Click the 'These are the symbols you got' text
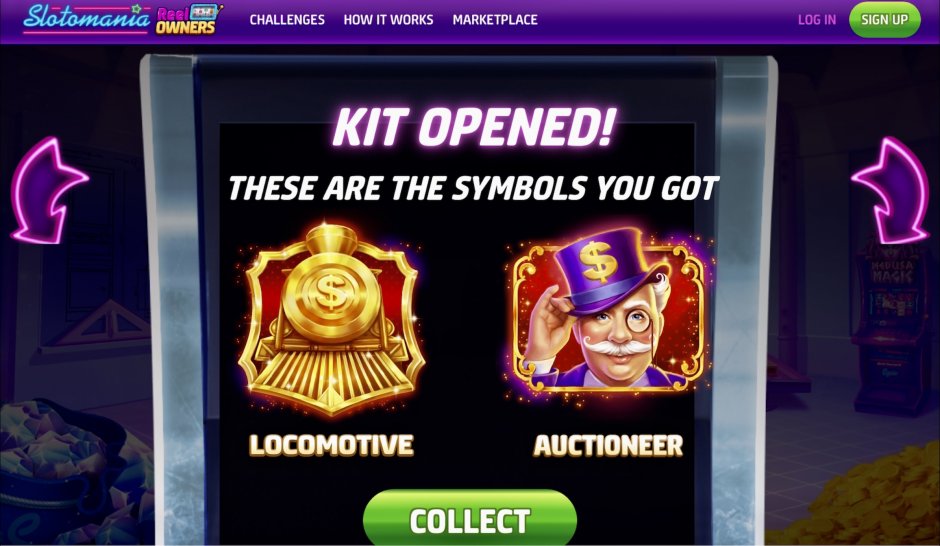Viewport: 940px width, 546px height. 473,188
